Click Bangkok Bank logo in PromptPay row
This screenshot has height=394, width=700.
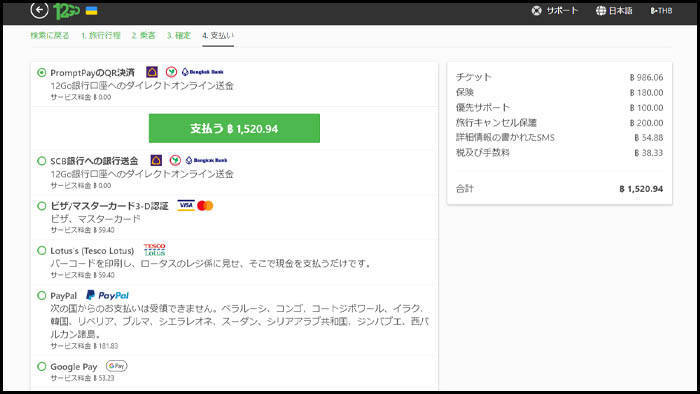(202, 72)
